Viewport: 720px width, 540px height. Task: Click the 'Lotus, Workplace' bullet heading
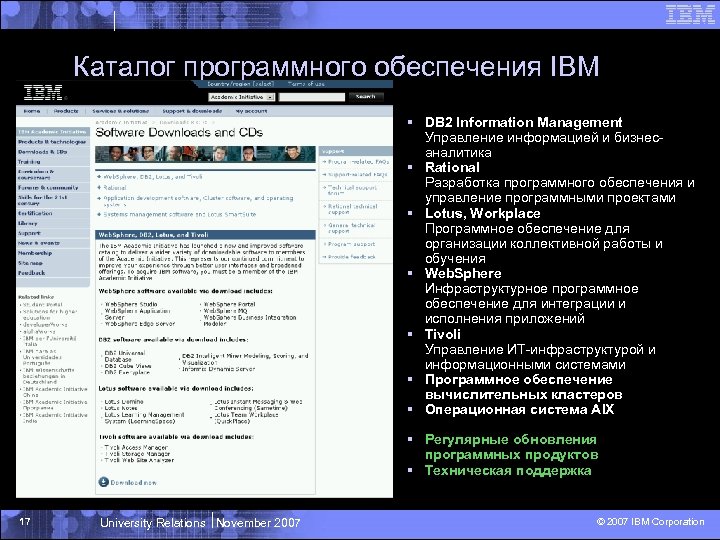tap(483, 213)
